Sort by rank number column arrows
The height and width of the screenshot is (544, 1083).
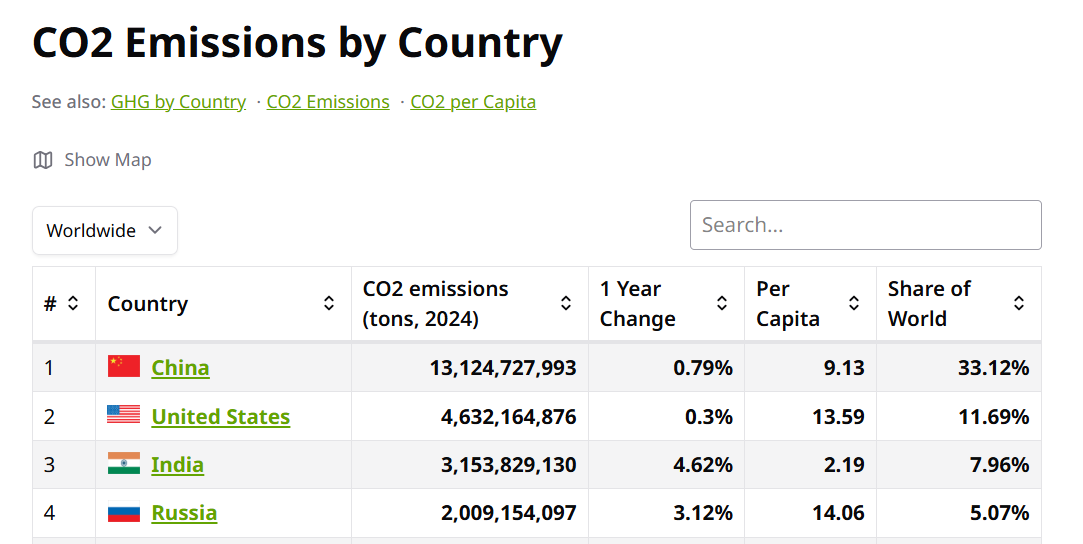[x=73, y=303]
